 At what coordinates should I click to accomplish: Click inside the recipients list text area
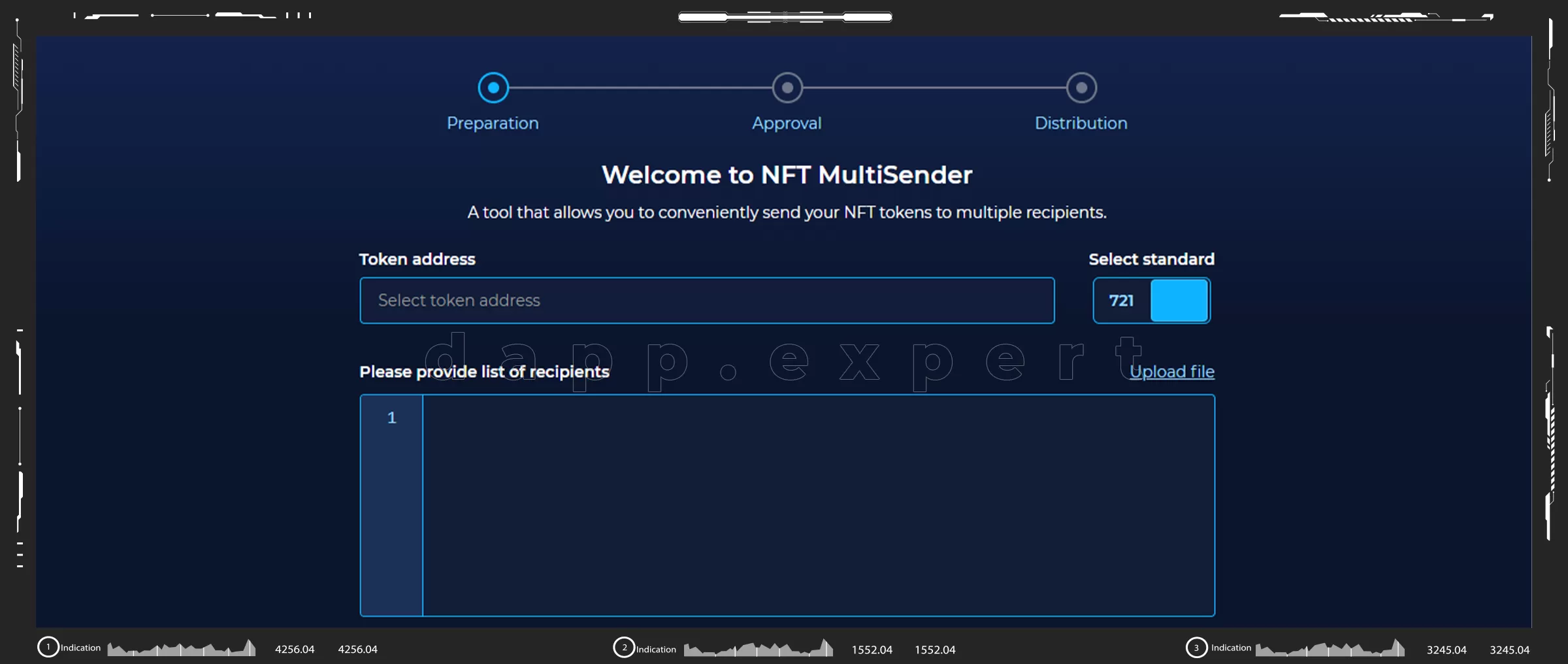pos(818,505)
